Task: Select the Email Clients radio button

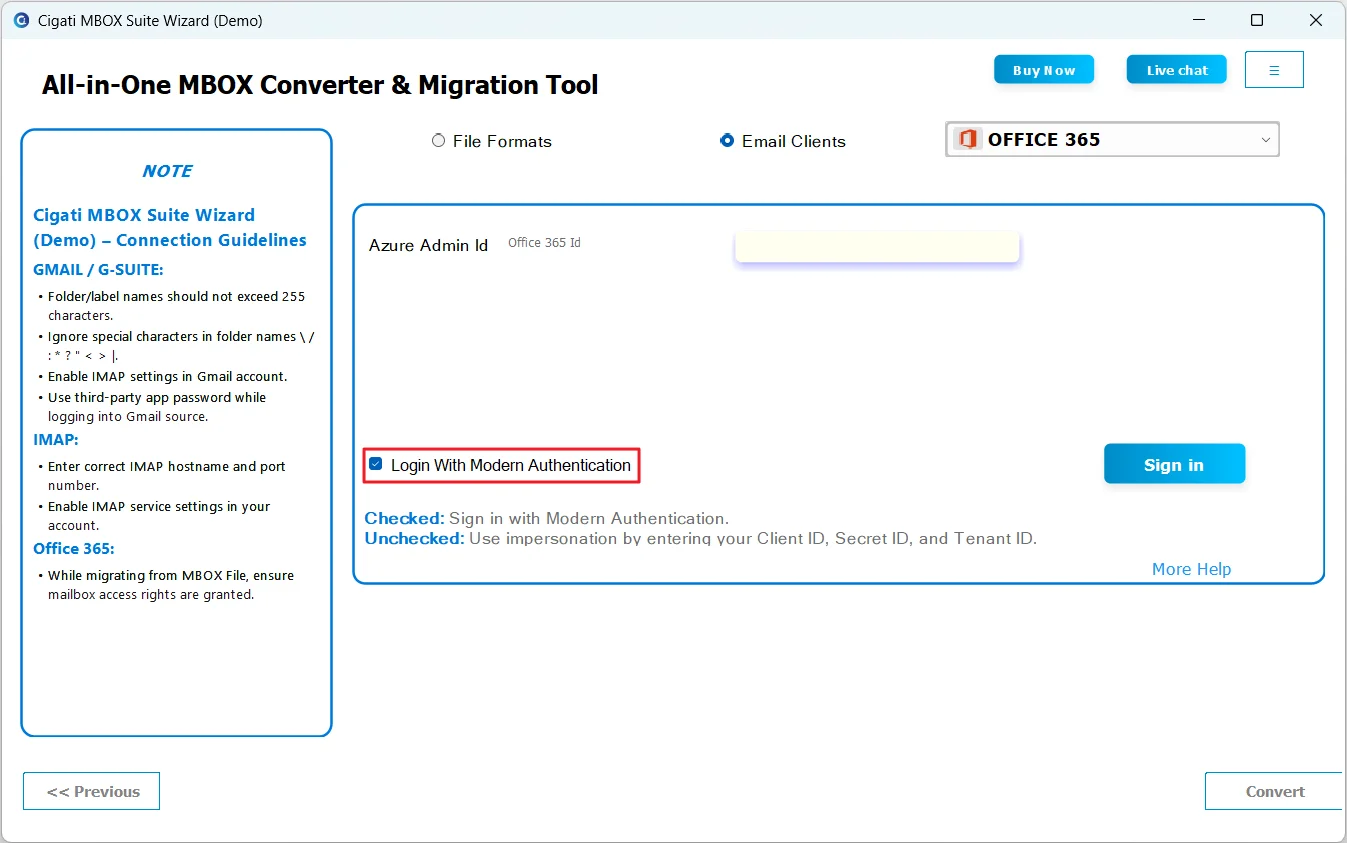Action: coord(727,141)
